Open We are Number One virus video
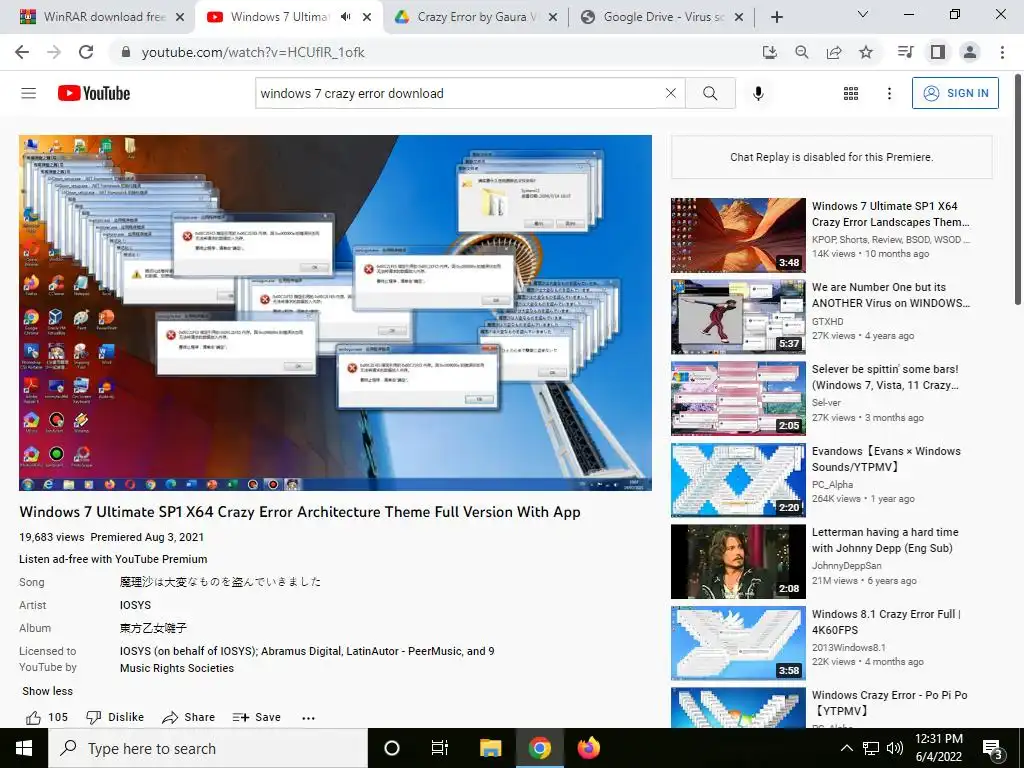The height and width of the screenshot is (768, 1024). point(891,295)
